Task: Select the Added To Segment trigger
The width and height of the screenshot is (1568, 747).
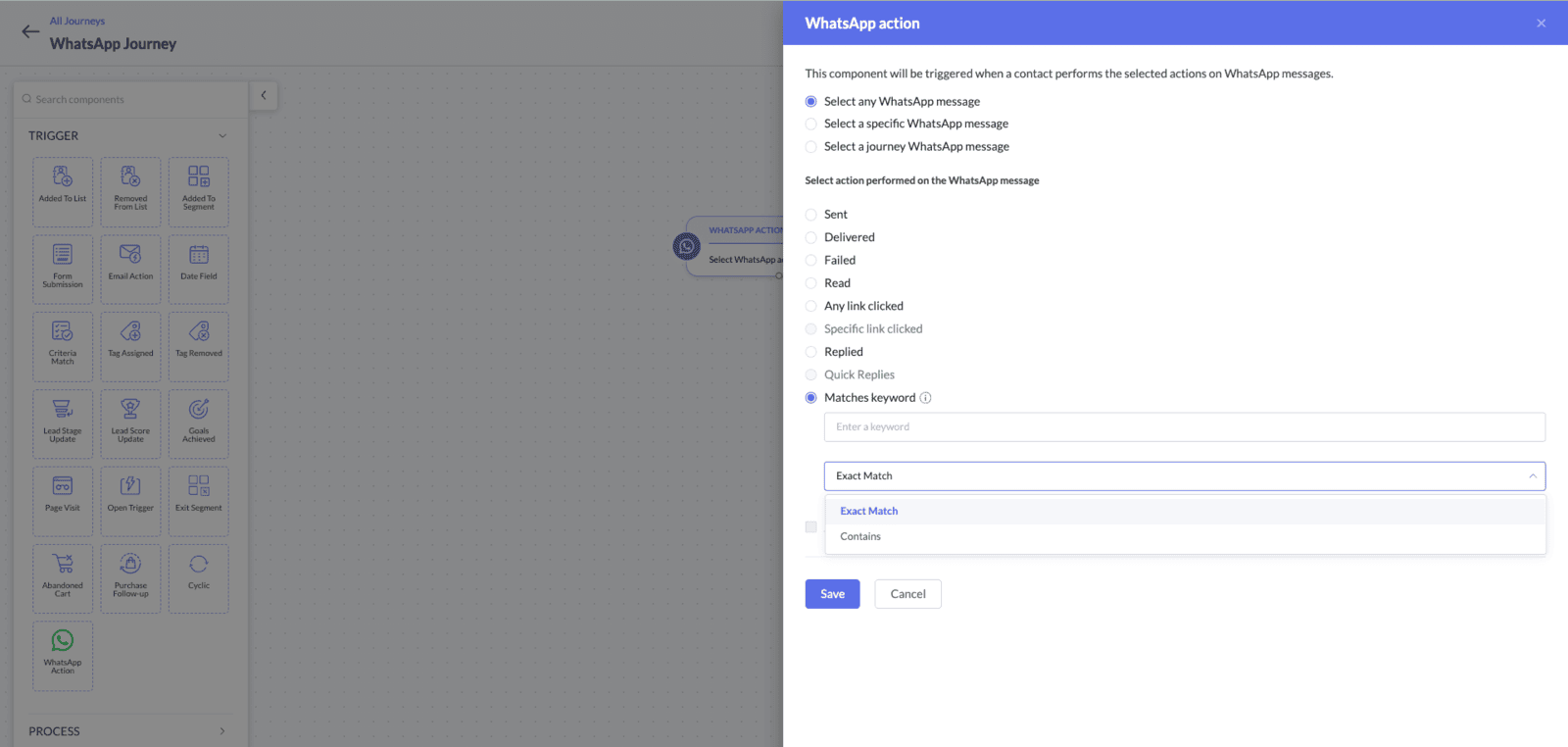Action: pos(199,192)
